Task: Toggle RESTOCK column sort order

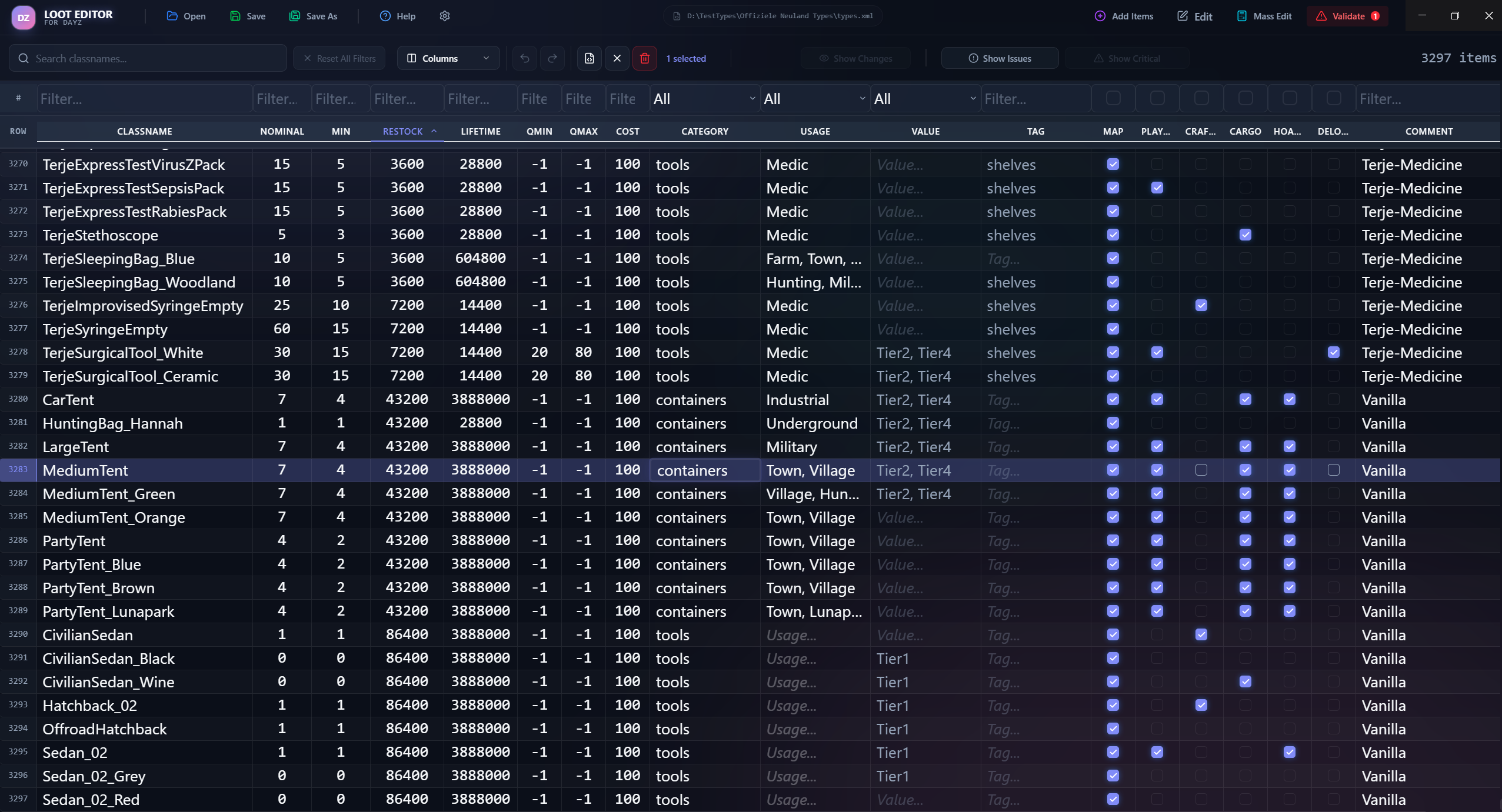Action: (408, 131)
